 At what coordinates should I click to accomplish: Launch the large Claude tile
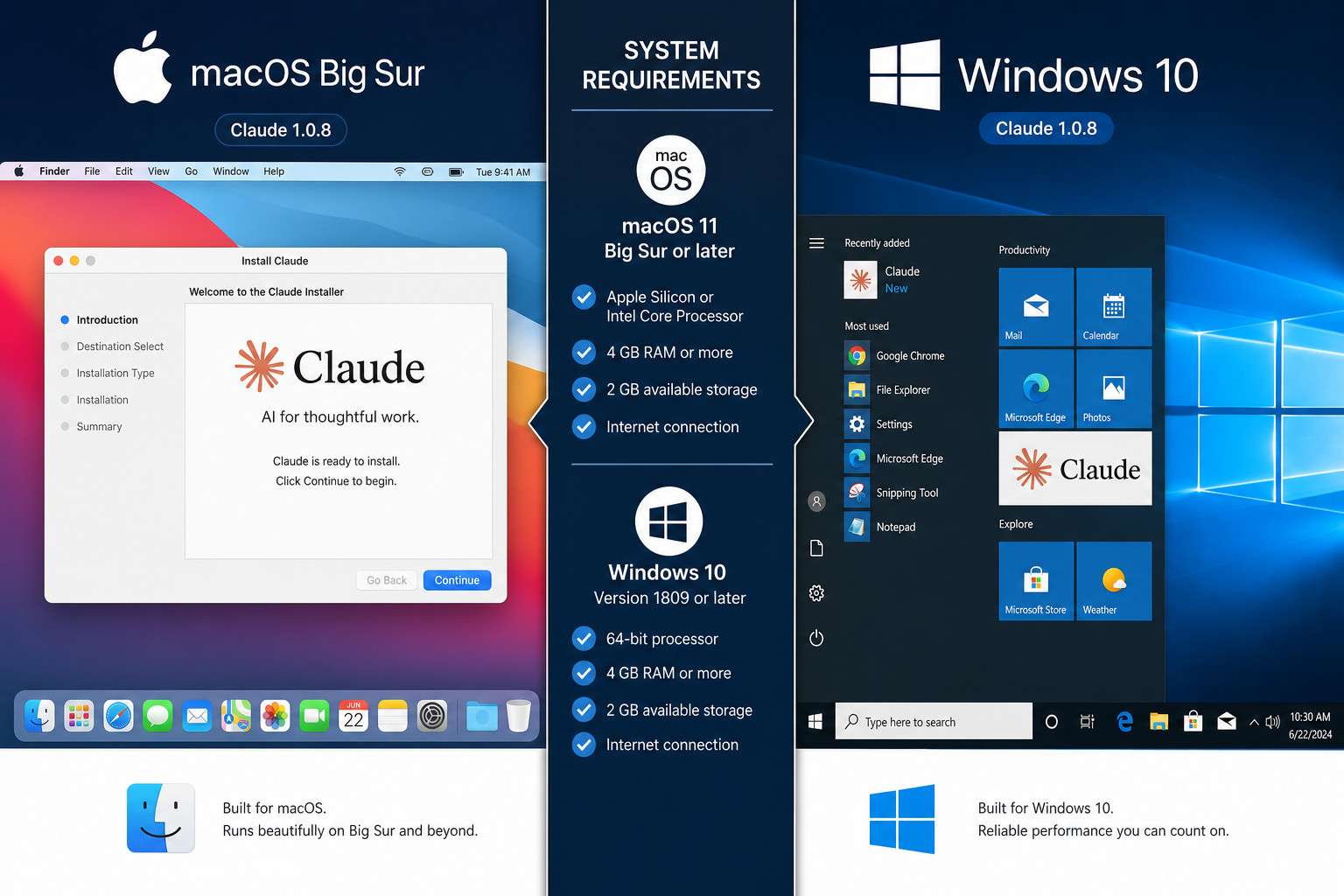pyautogui.click(x=1075, y=469)
